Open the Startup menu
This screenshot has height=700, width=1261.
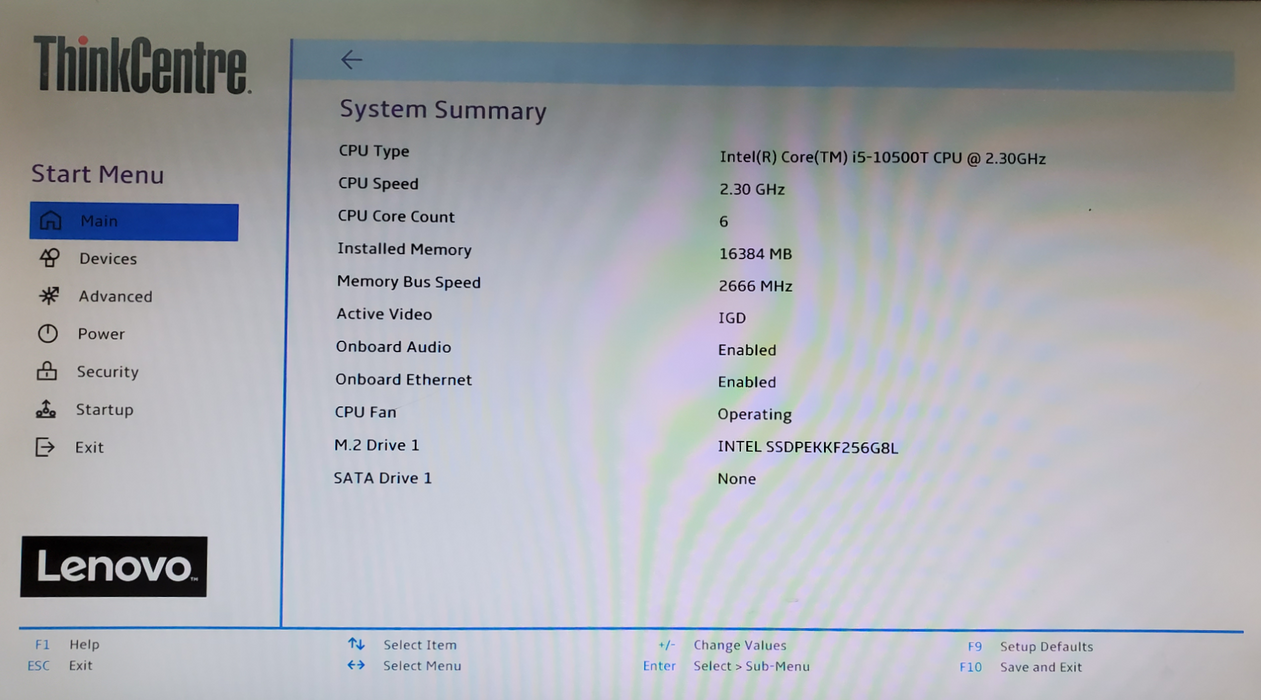click(x=104, y=410)
